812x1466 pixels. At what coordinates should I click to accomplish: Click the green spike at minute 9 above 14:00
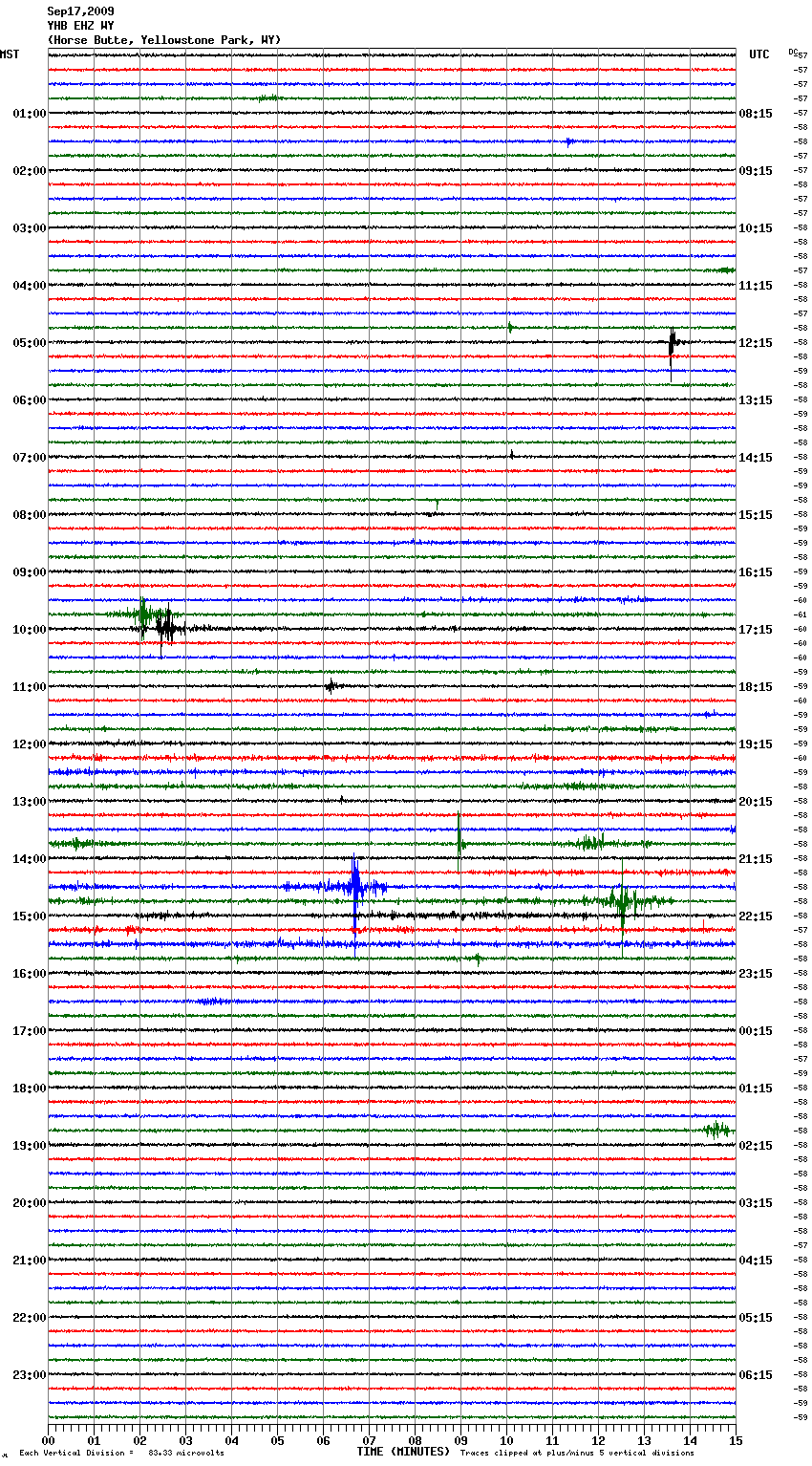tap(459, 839)
